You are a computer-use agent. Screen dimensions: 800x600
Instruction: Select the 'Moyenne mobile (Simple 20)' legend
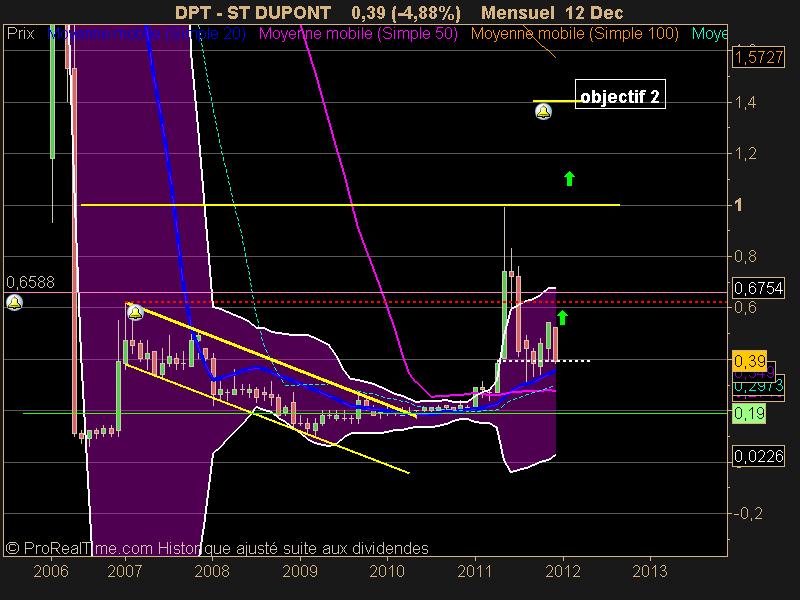tap(146, 34)
